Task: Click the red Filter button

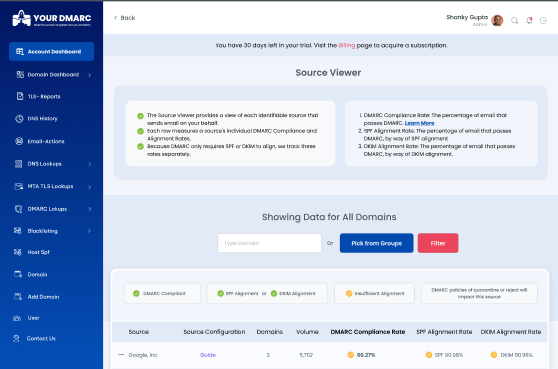Action: pyautogui.click(x=438, y=243)
